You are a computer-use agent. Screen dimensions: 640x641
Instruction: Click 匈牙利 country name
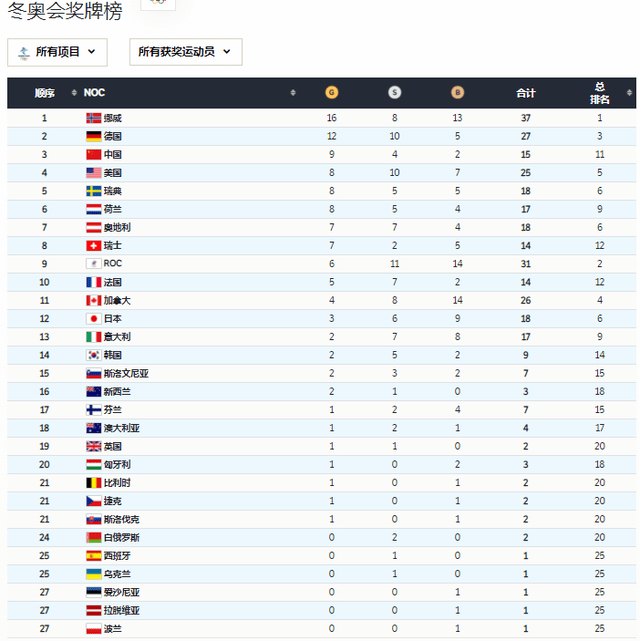pos(117,464)
